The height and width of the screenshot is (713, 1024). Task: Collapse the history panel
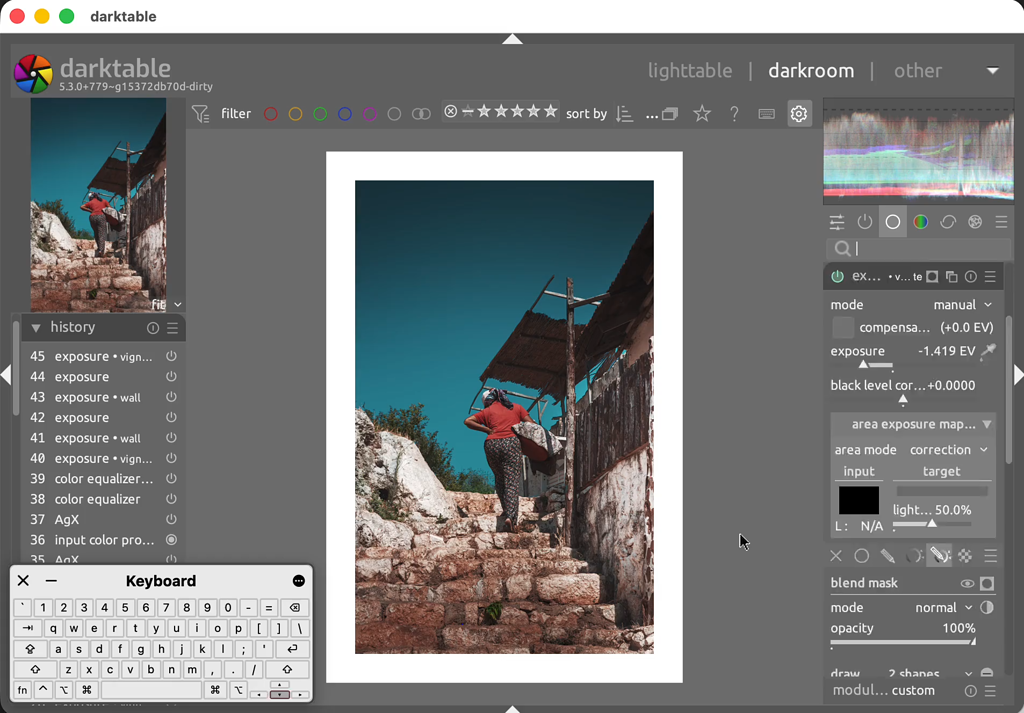pyautogui.click(x=38, y=327)
